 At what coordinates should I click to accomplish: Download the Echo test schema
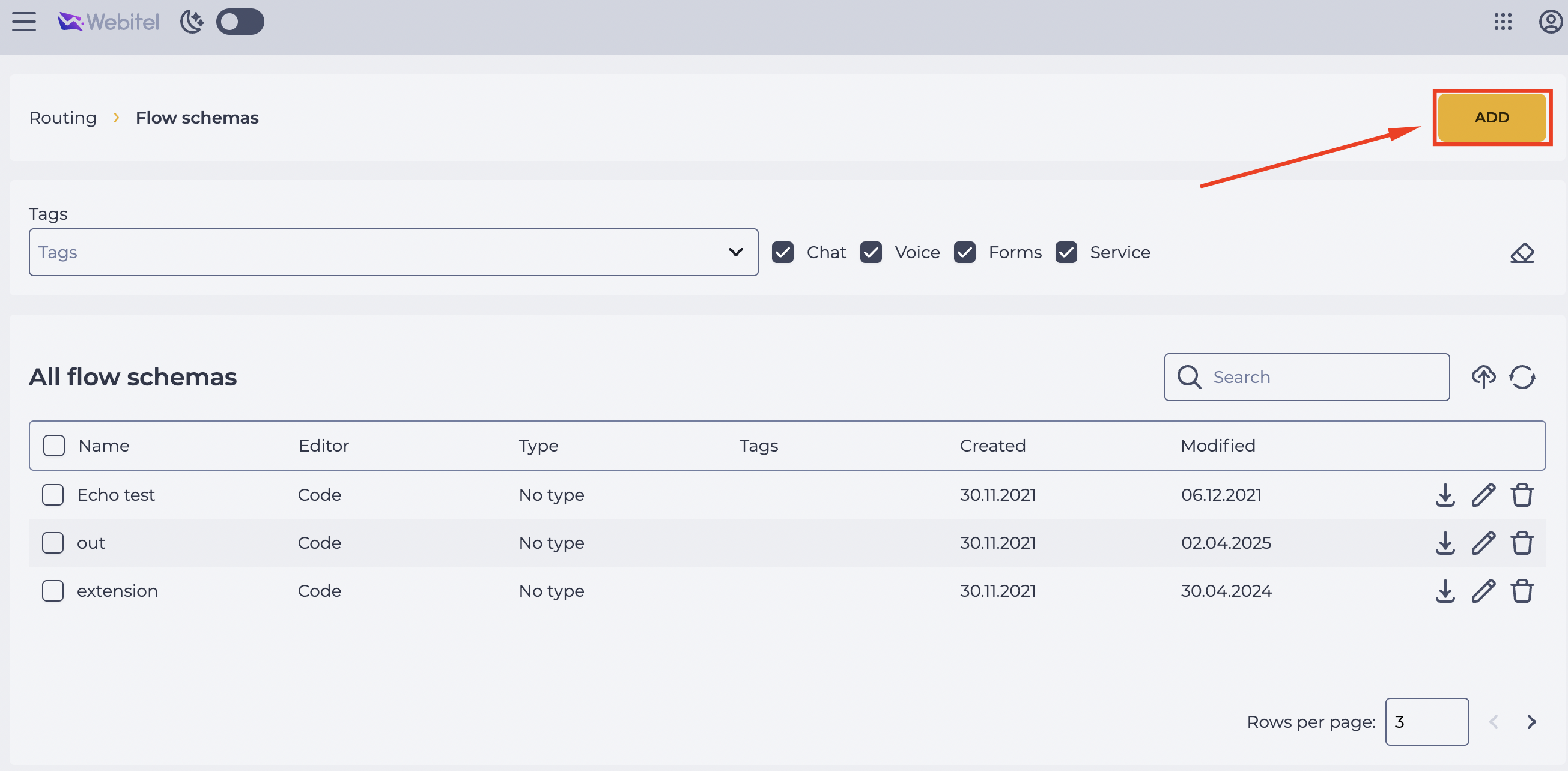click(x=1445, y=495)
